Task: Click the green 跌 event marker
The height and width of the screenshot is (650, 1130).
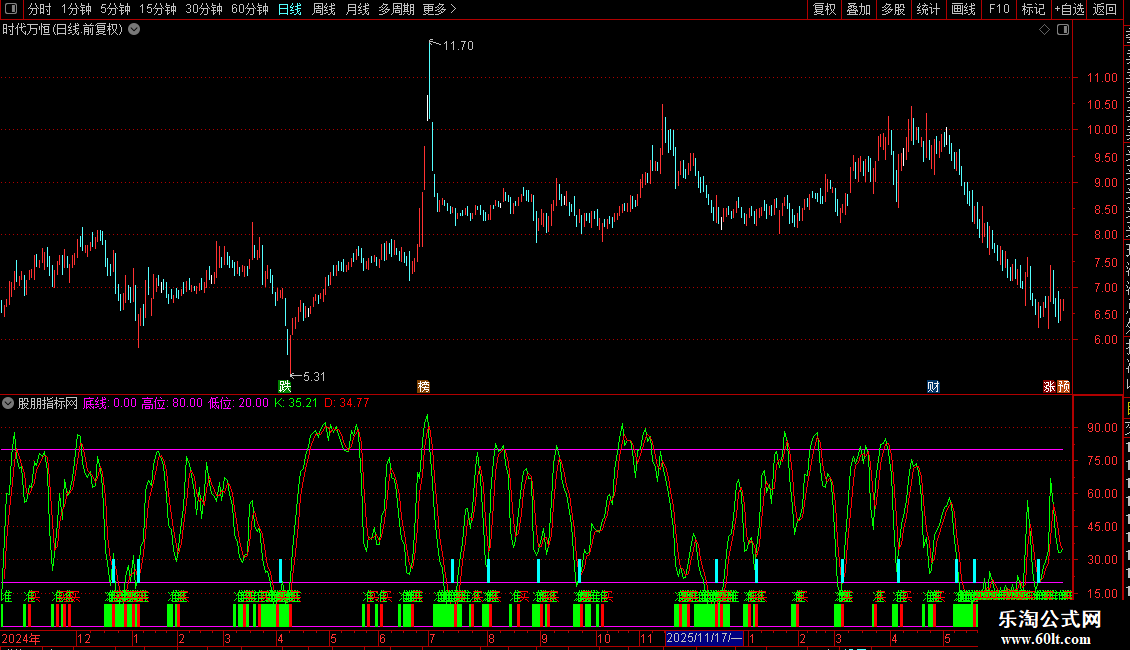Action: coord(285,386)
